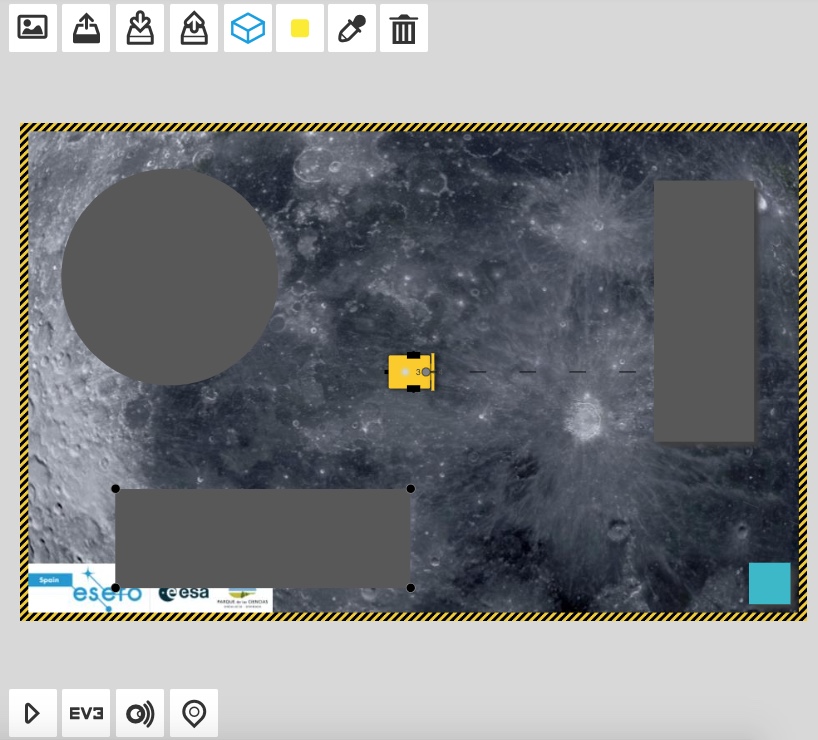818x740 pixels.
Task: Select the cyan square in the corner
Action: 769,583
